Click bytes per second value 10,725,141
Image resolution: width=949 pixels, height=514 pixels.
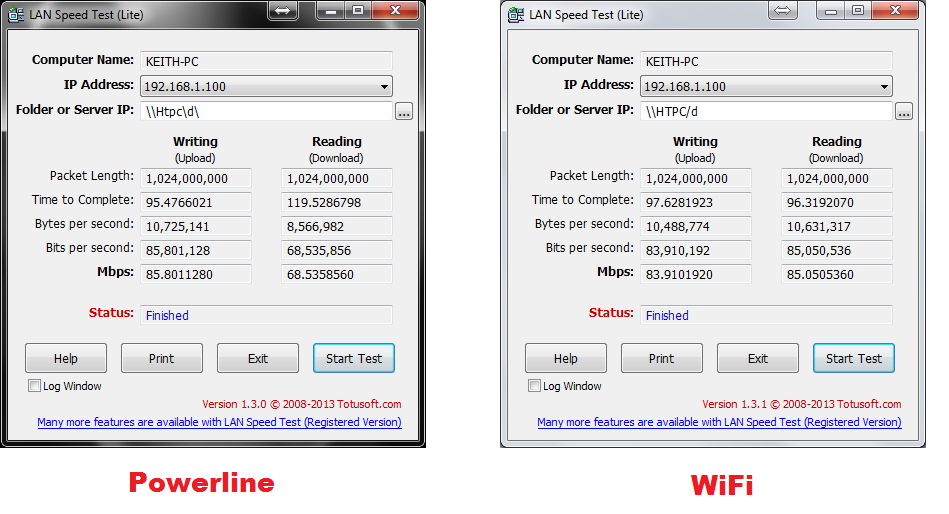coord(196,226)
